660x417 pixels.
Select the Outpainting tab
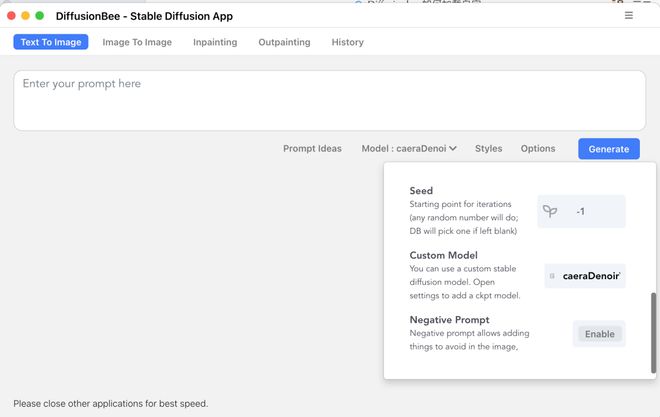(x=284, y=42)
